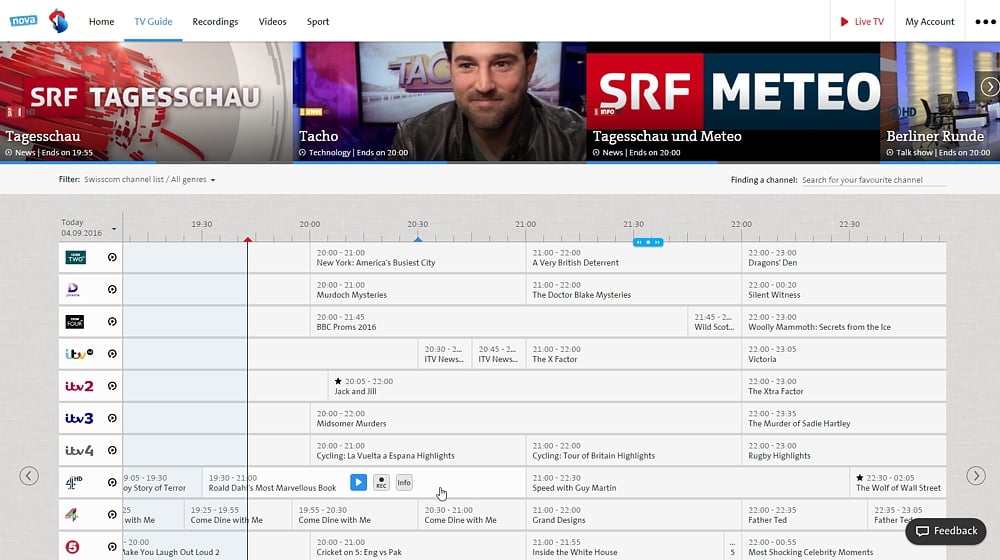Select Cricket on 5: Eng vs Pak

click(x=418, y=547)
